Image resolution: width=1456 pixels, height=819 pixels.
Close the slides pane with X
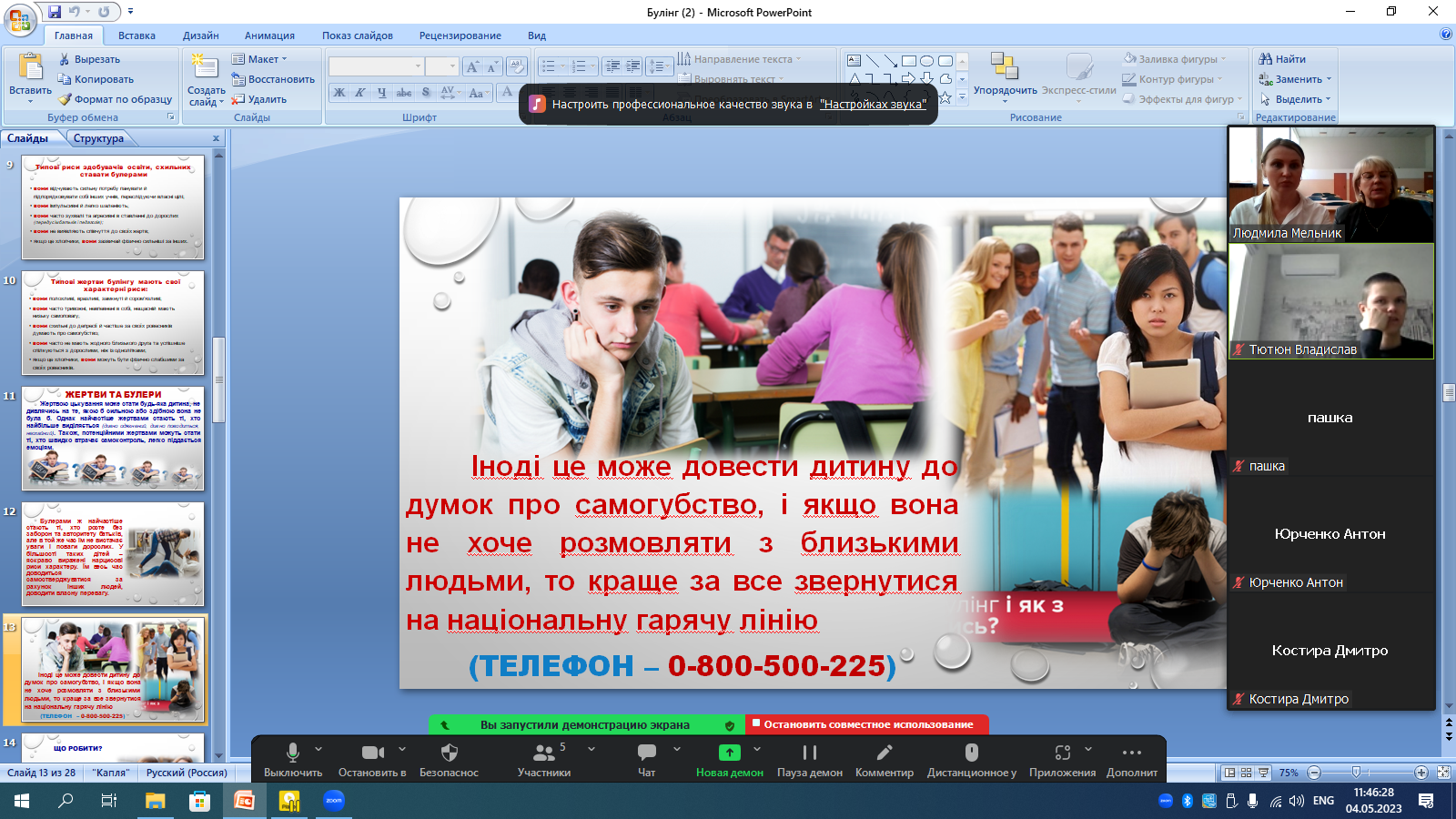pos(216,138)
